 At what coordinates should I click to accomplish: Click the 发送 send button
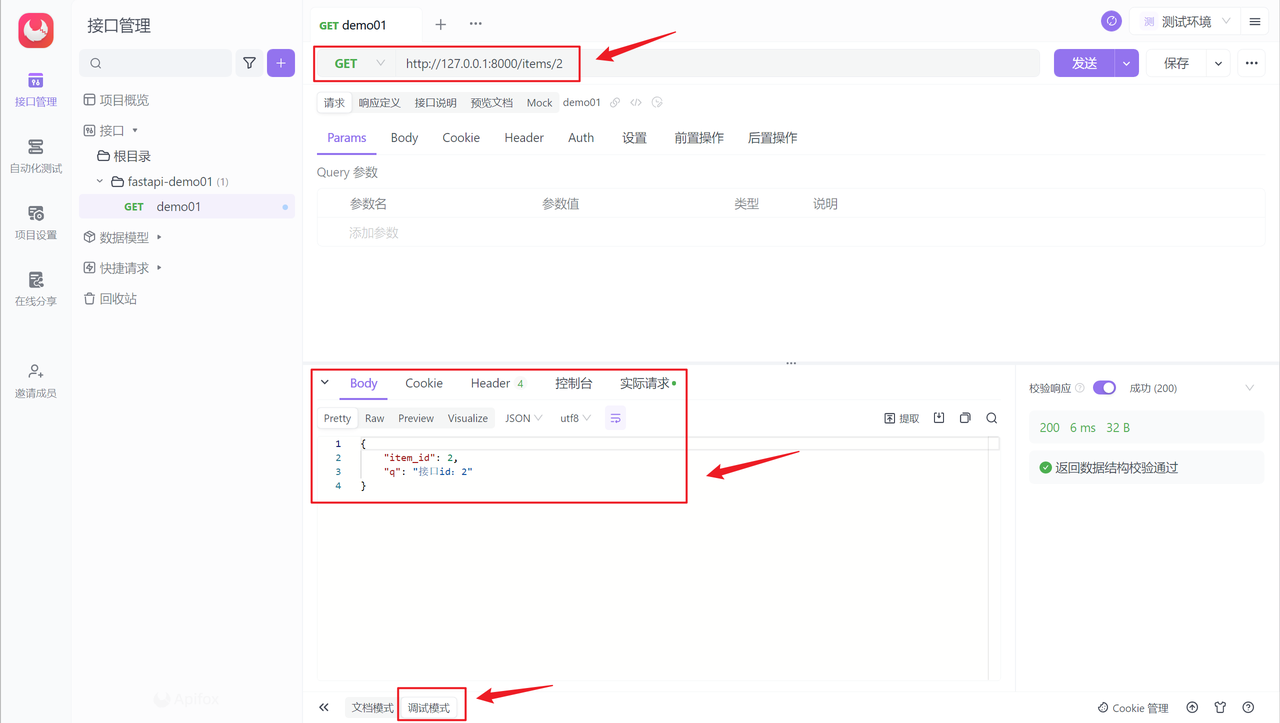click(1083, 62)
